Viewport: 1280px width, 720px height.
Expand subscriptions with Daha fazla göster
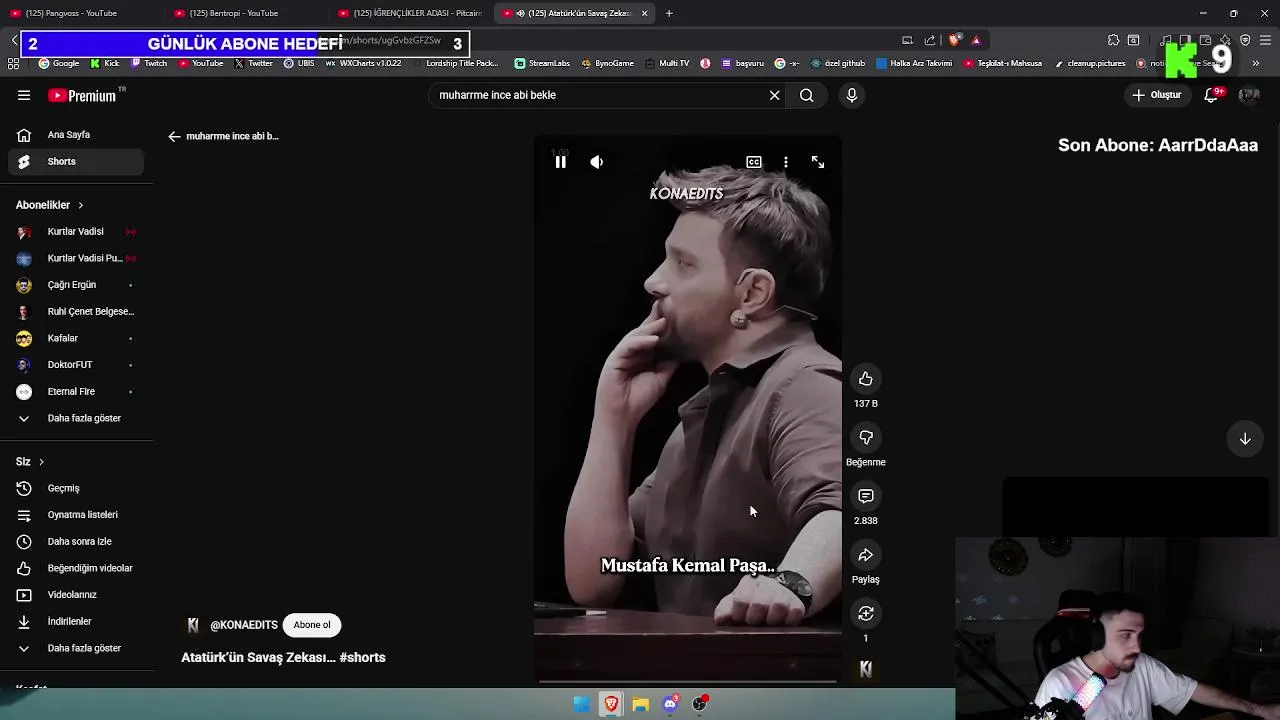pos(76,418)
